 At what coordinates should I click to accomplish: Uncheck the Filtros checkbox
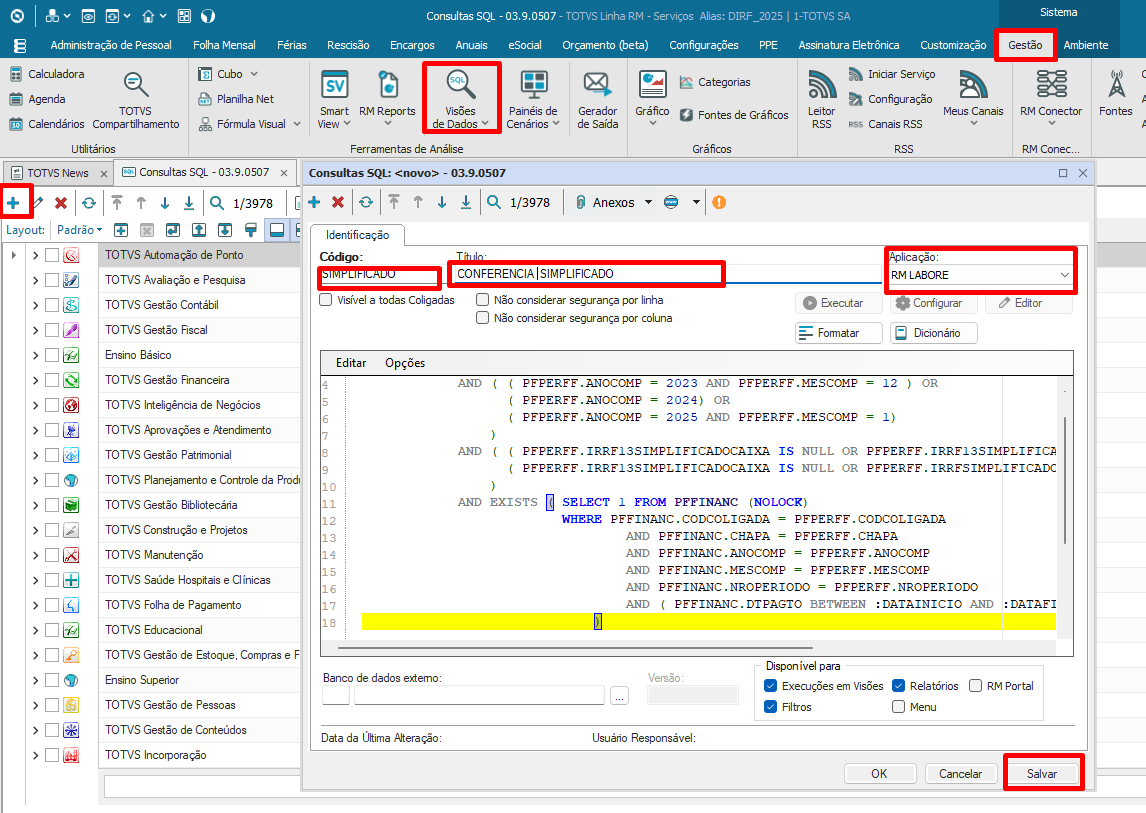[x=770, y=707]
